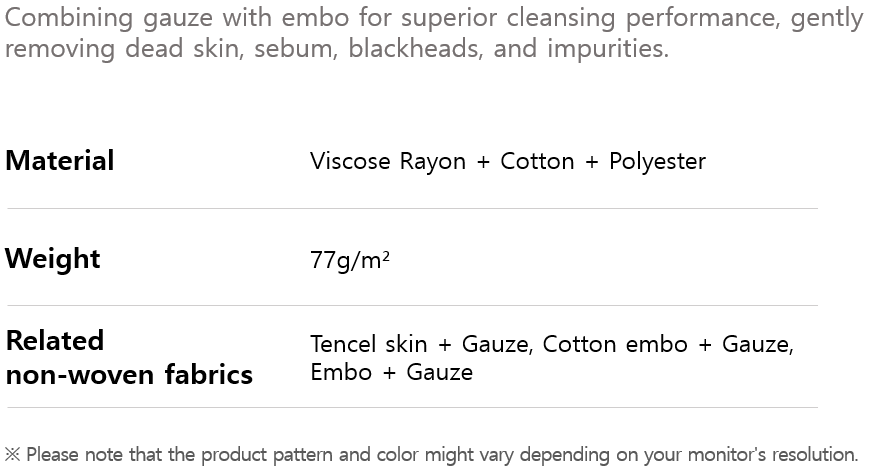Click 'Polyester' in the material value
Viewport: 872px width, 467px height.
tap(657, 162)
